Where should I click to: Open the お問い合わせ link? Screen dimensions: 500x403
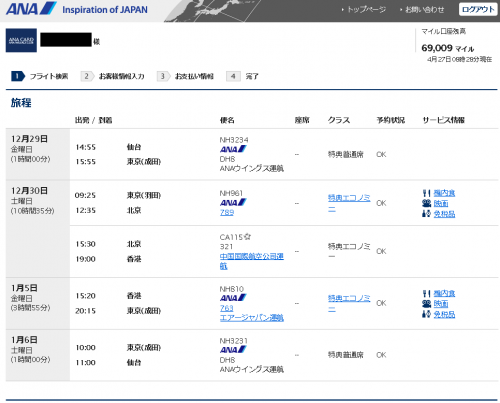pyautogui.click(x=424, y=9)
